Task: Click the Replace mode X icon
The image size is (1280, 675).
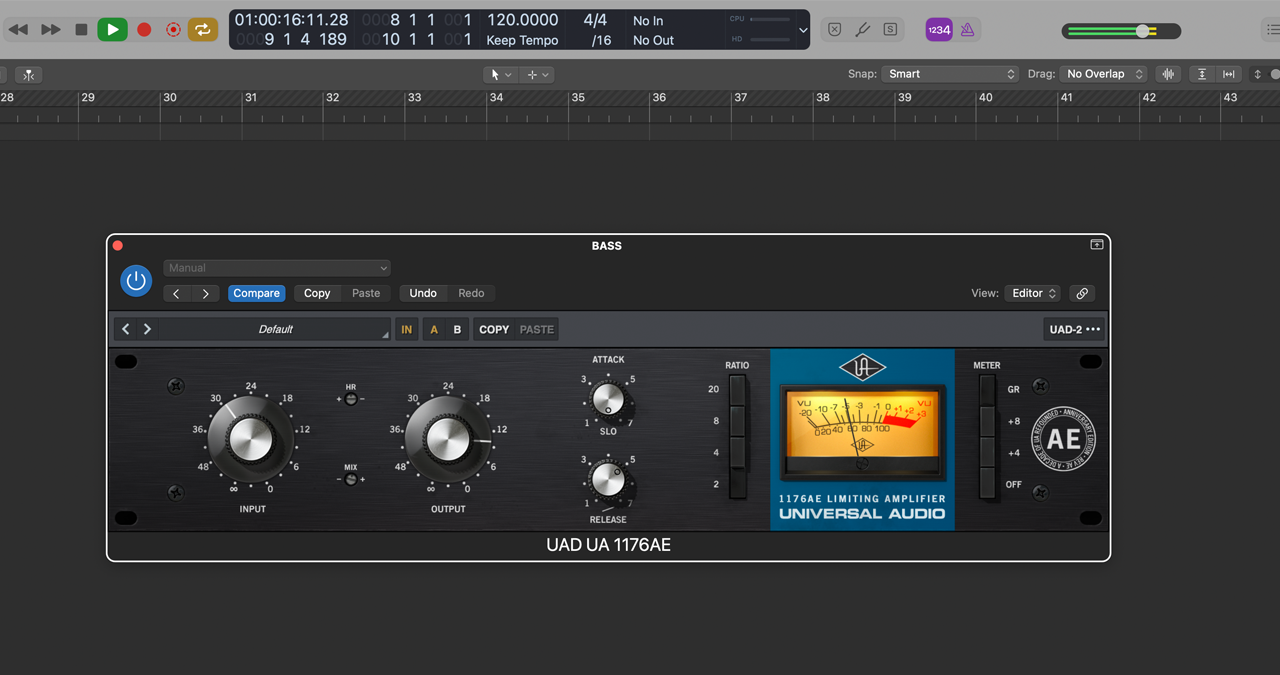Action: (834, 30)
